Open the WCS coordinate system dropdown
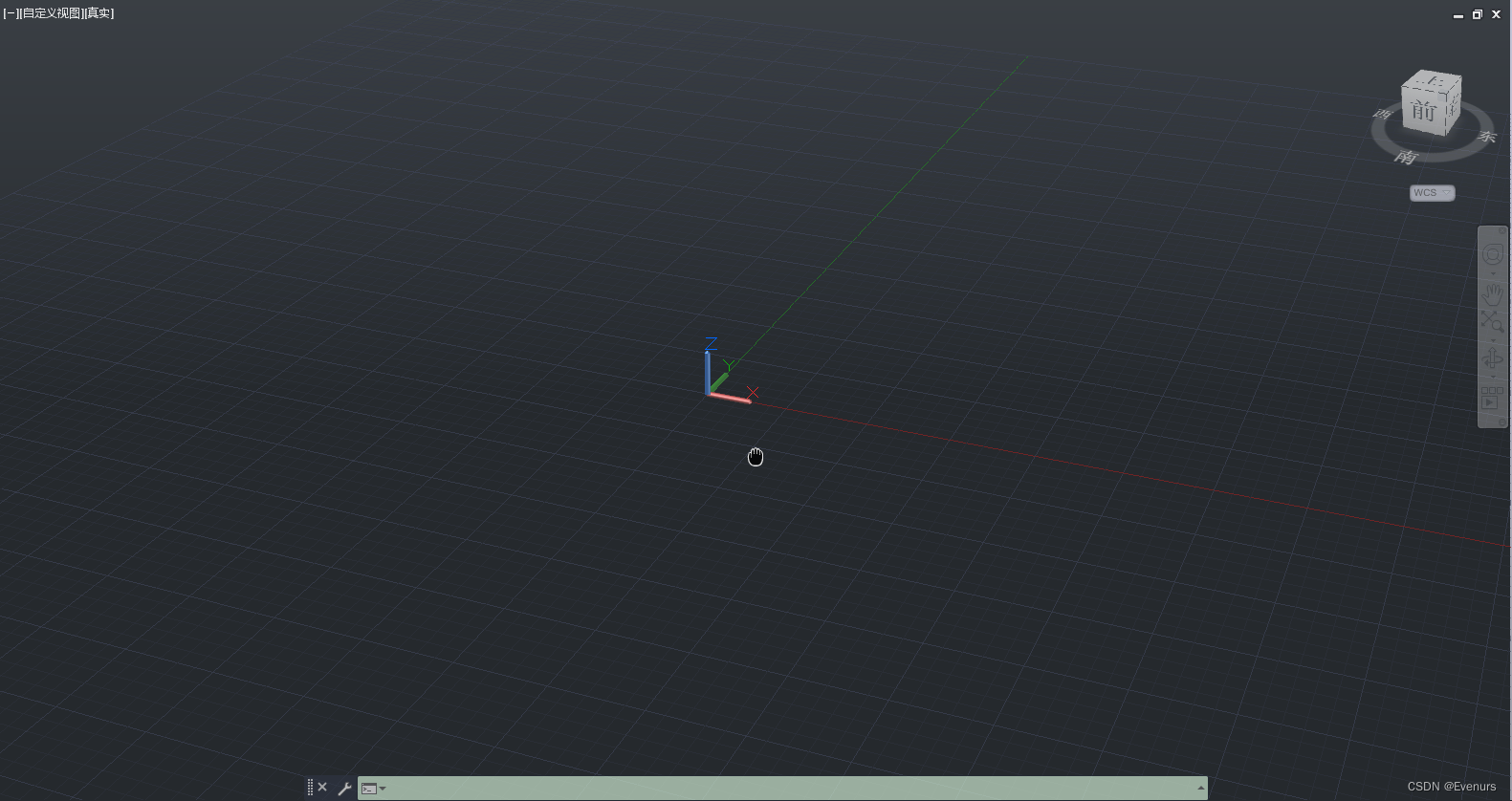The height and width of the screenshot is (801, 1512). tap(1432, 193)
